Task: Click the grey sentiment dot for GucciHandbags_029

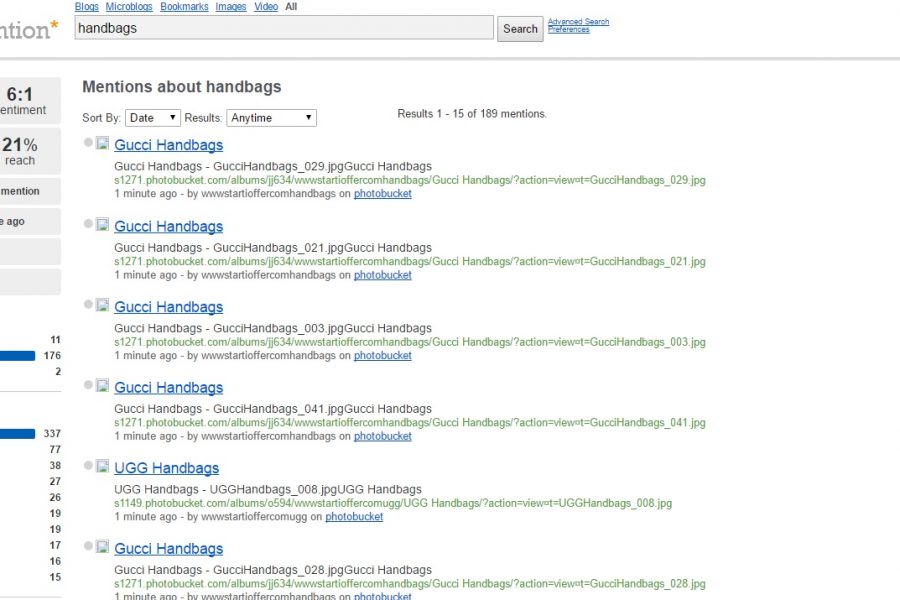Action: tap(88, 142)
